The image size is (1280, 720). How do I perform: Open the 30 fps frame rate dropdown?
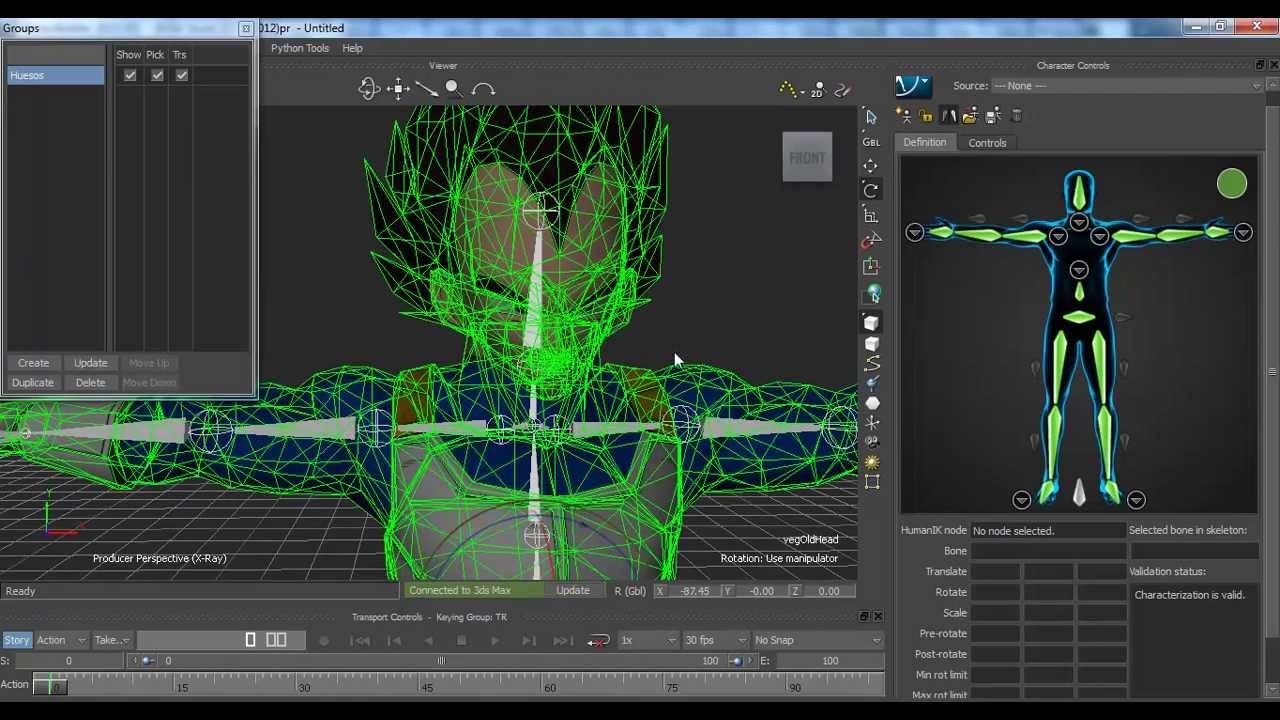tap(715, 640)
